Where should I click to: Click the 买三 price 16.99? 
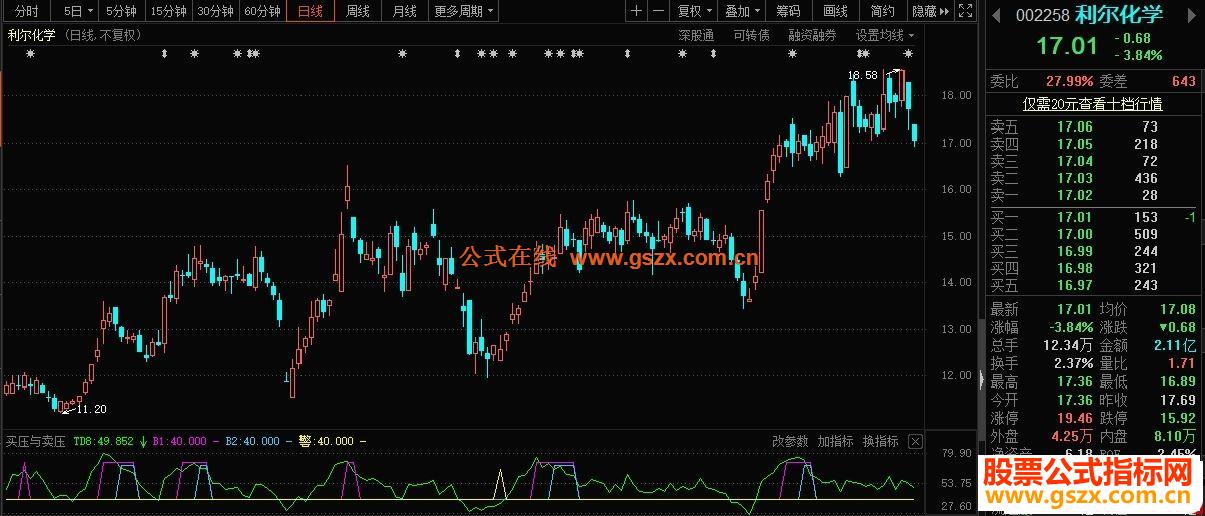pos(1075,251)
